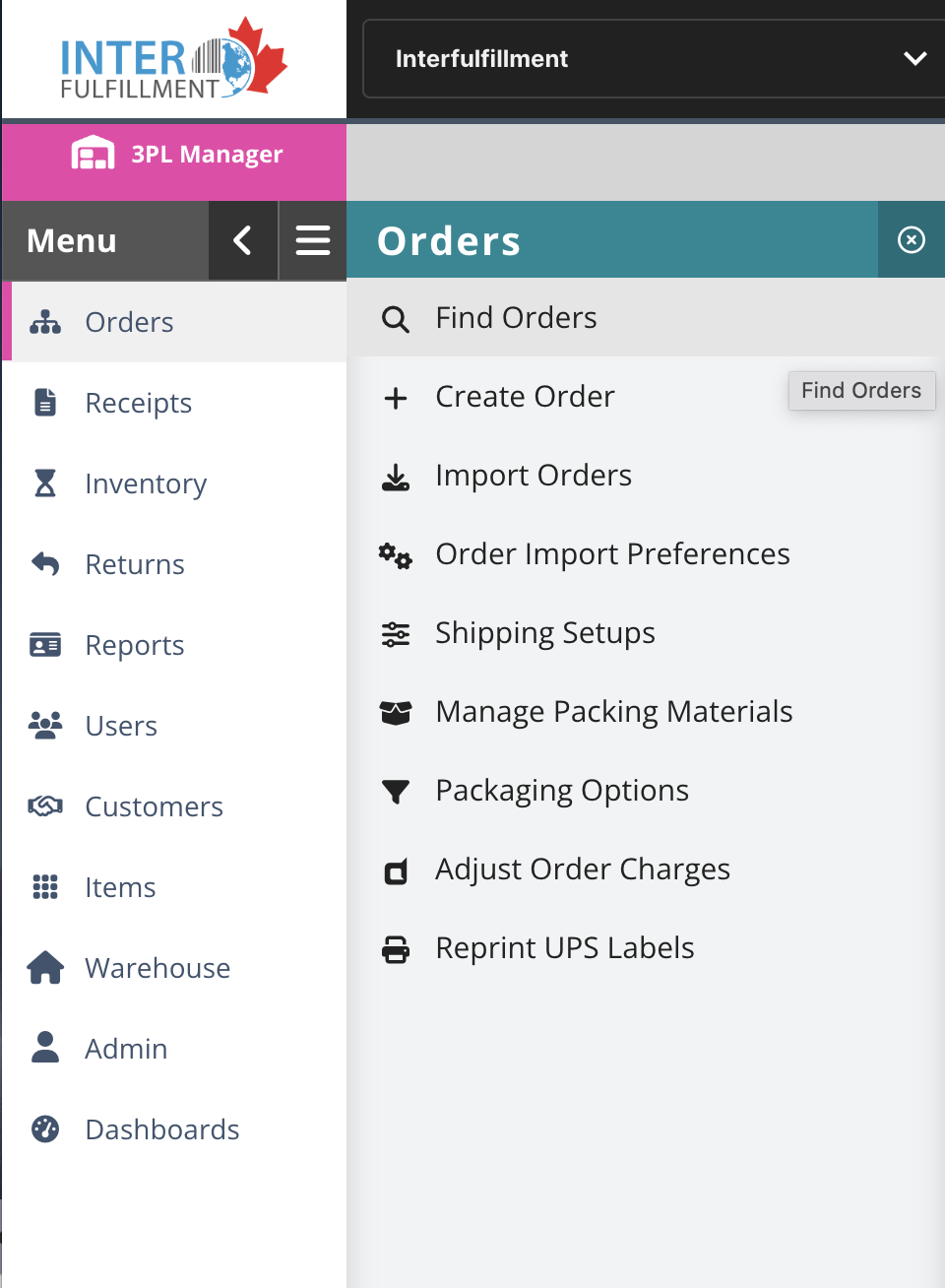
Task: Close the Orders panel
Action: 912,239
